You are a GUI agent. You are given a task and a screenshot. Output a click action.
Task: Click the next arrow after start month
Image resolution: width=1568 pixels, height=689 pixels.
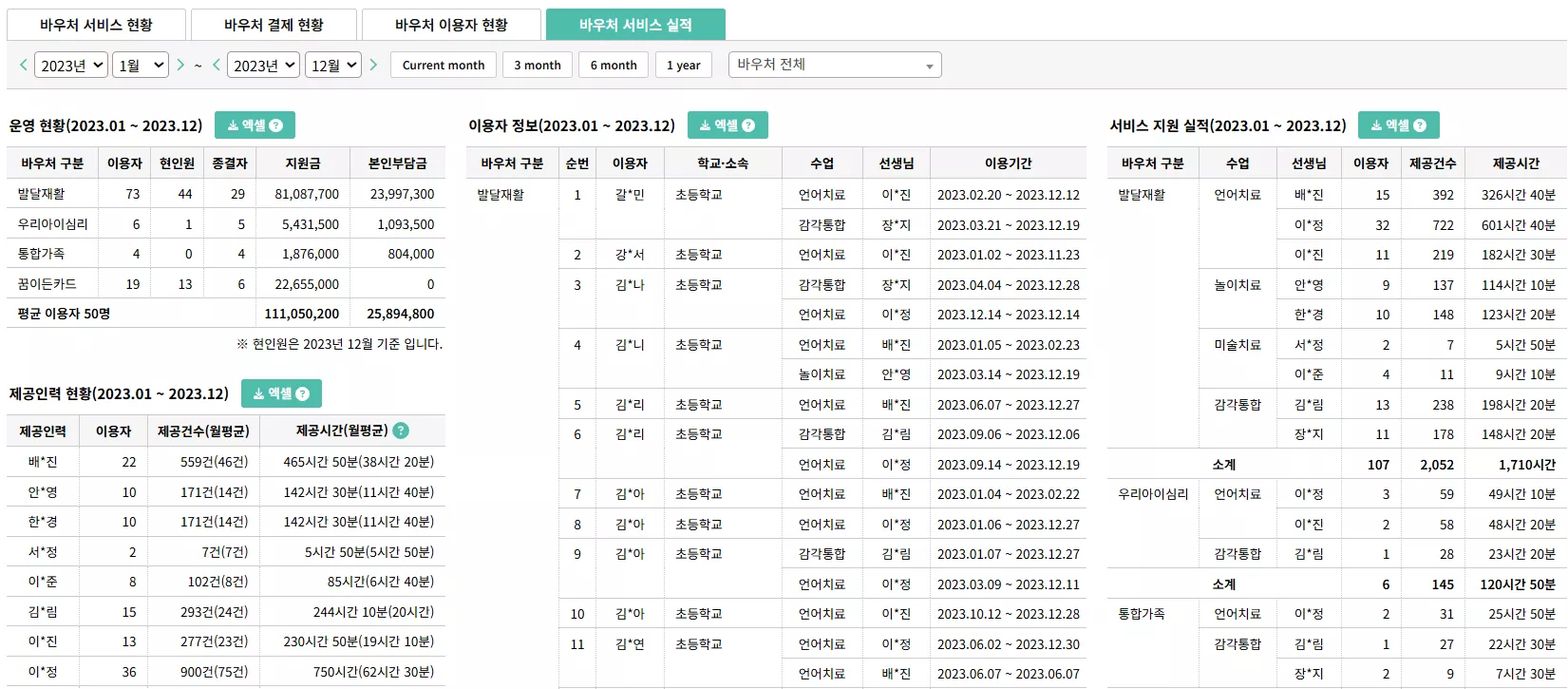[180, 65]
